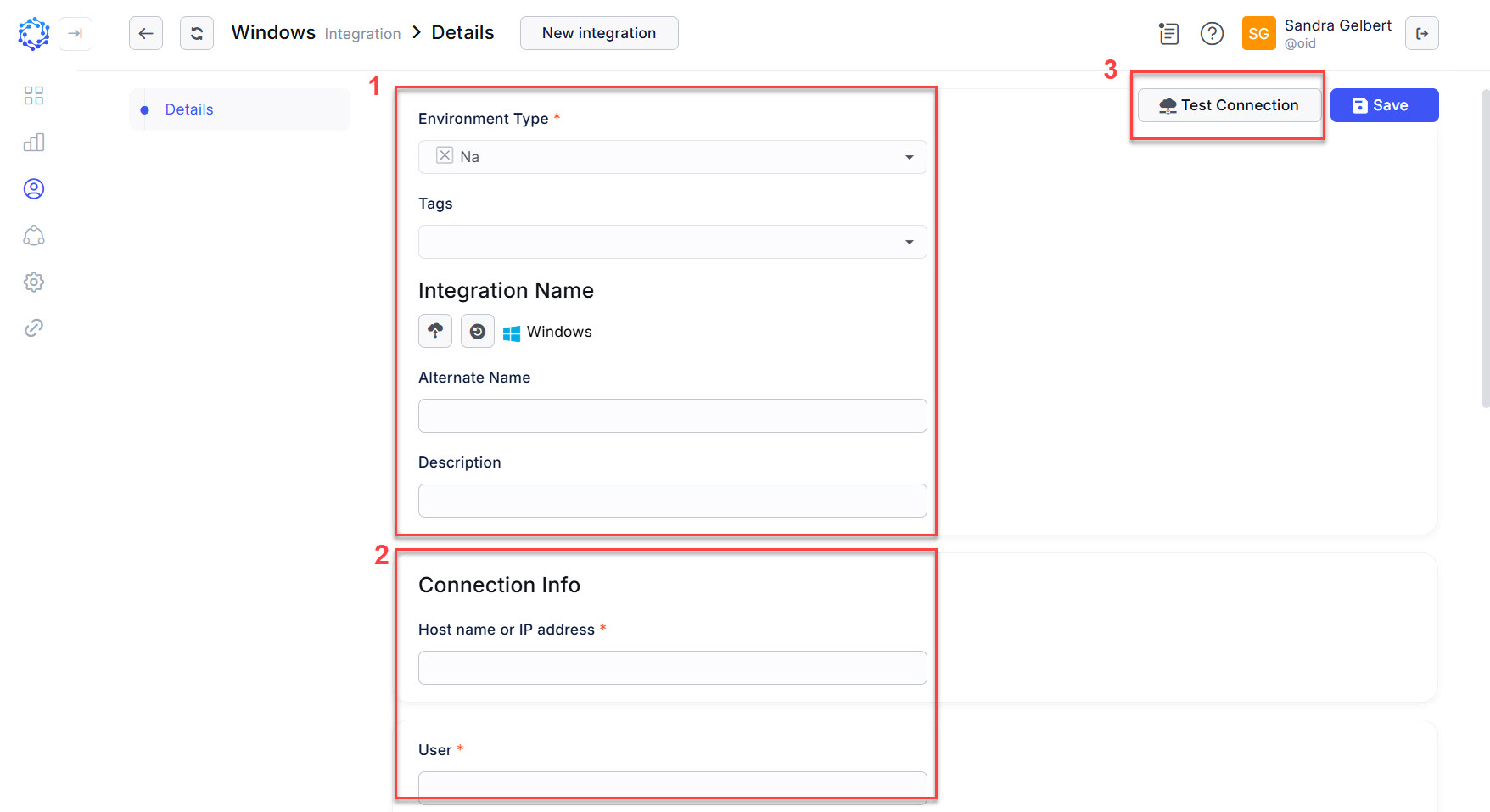Image resolution: width=1490 pixels, height=812 pixels.
Task: Click the link icon in the sidebar
Action: click(x=34, y=328)
